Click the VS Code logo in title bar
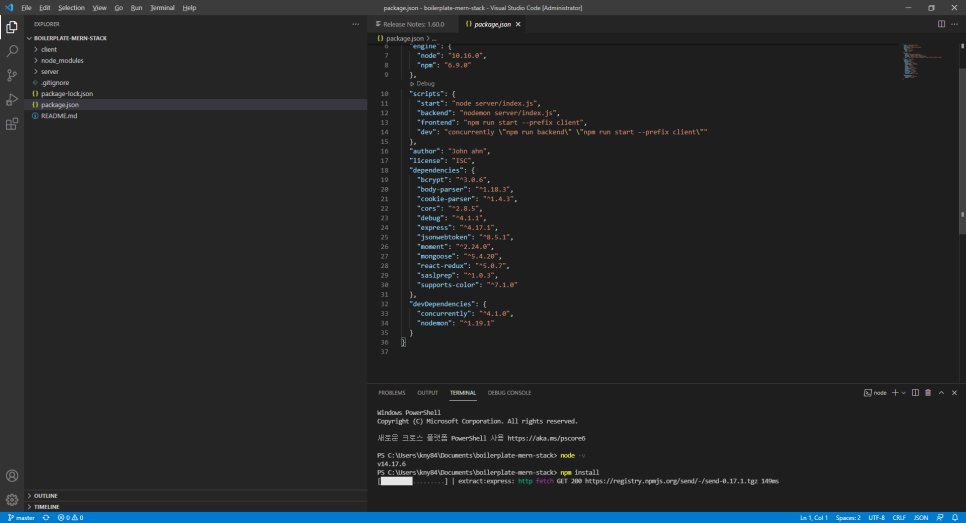This screenshot has width=966, height=523. (9, 8)
